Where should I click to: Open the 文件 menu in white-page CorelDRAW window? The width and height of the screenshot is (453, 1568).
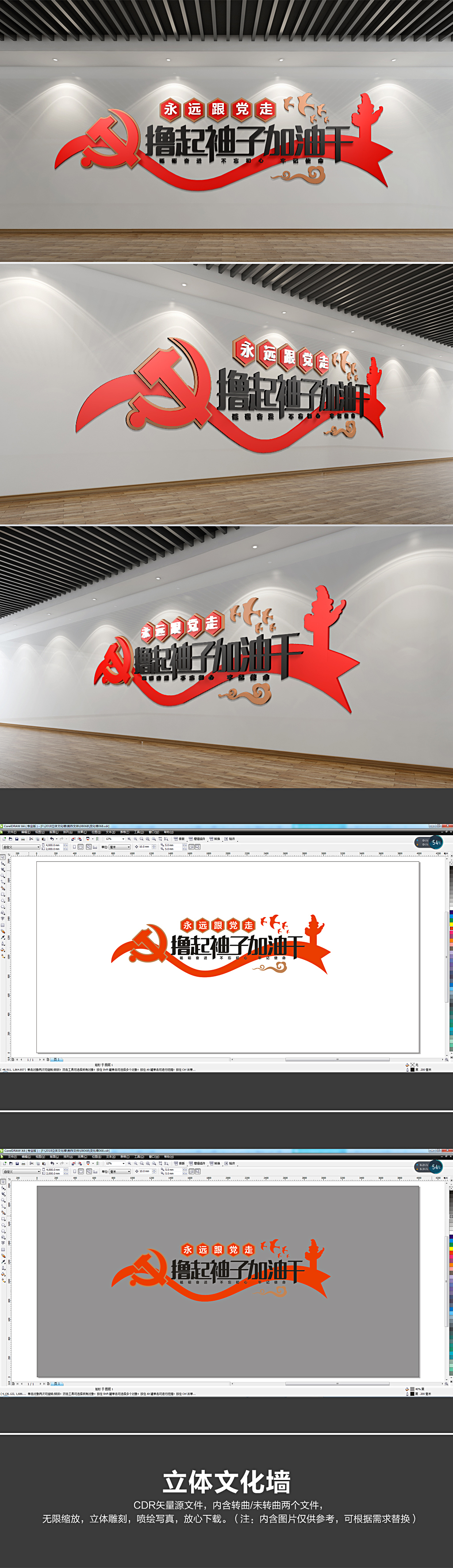coord(12,832)
